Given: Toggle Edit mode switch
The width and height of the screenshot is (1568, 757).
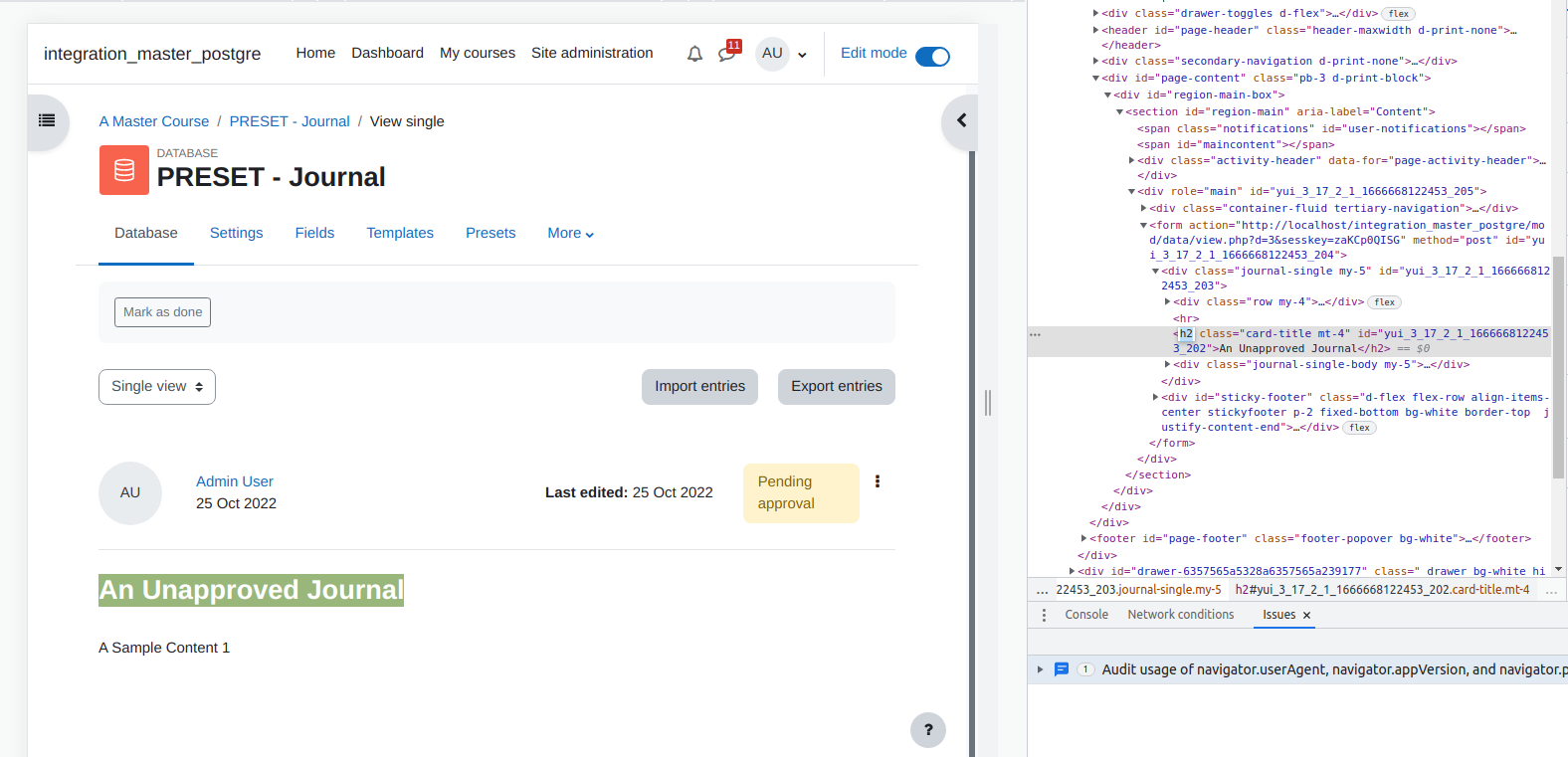Looking at the screenshot, I should click(932, 56).
